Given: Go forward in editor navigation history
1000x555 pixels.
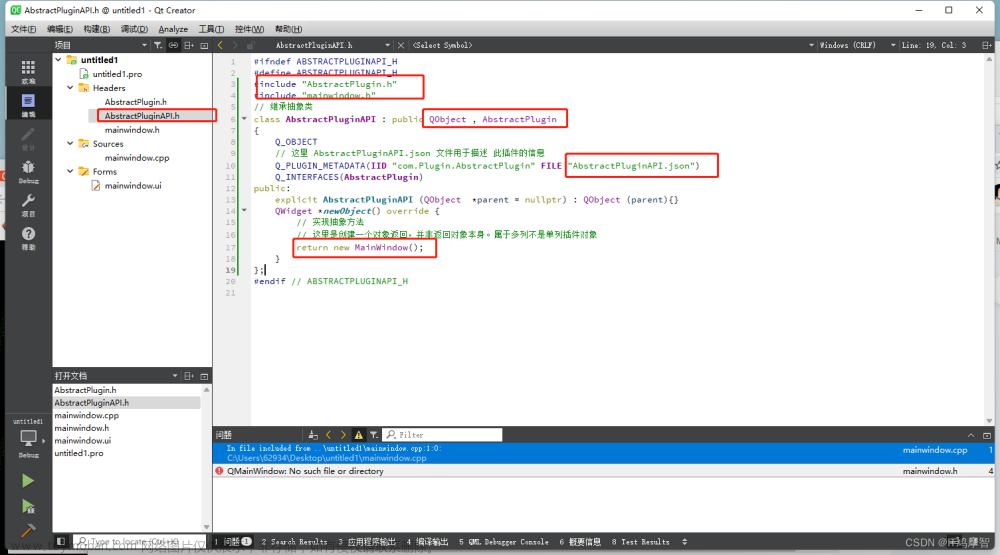Looking at the screenshot, I should 235,45.
